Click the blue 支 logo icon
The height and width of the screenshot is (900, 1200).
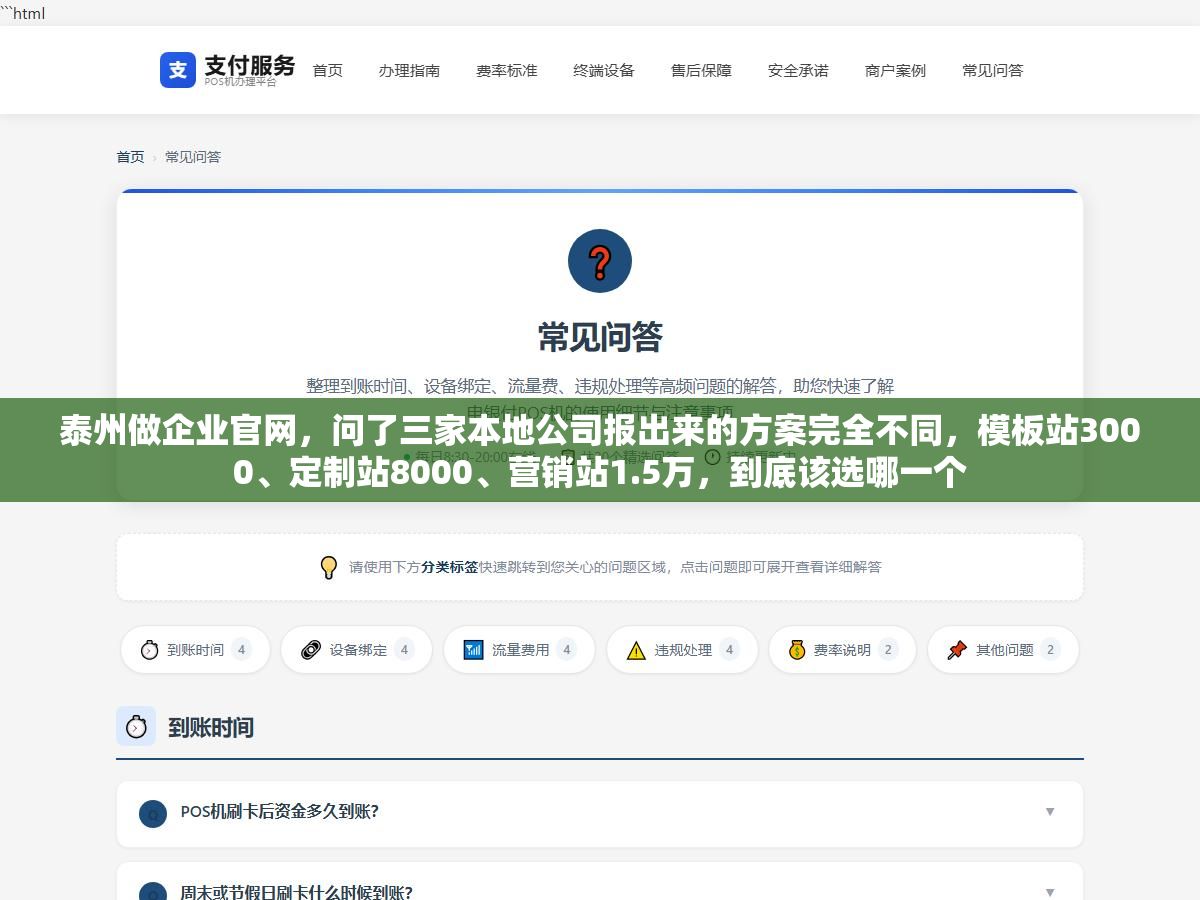coord(178,70)
